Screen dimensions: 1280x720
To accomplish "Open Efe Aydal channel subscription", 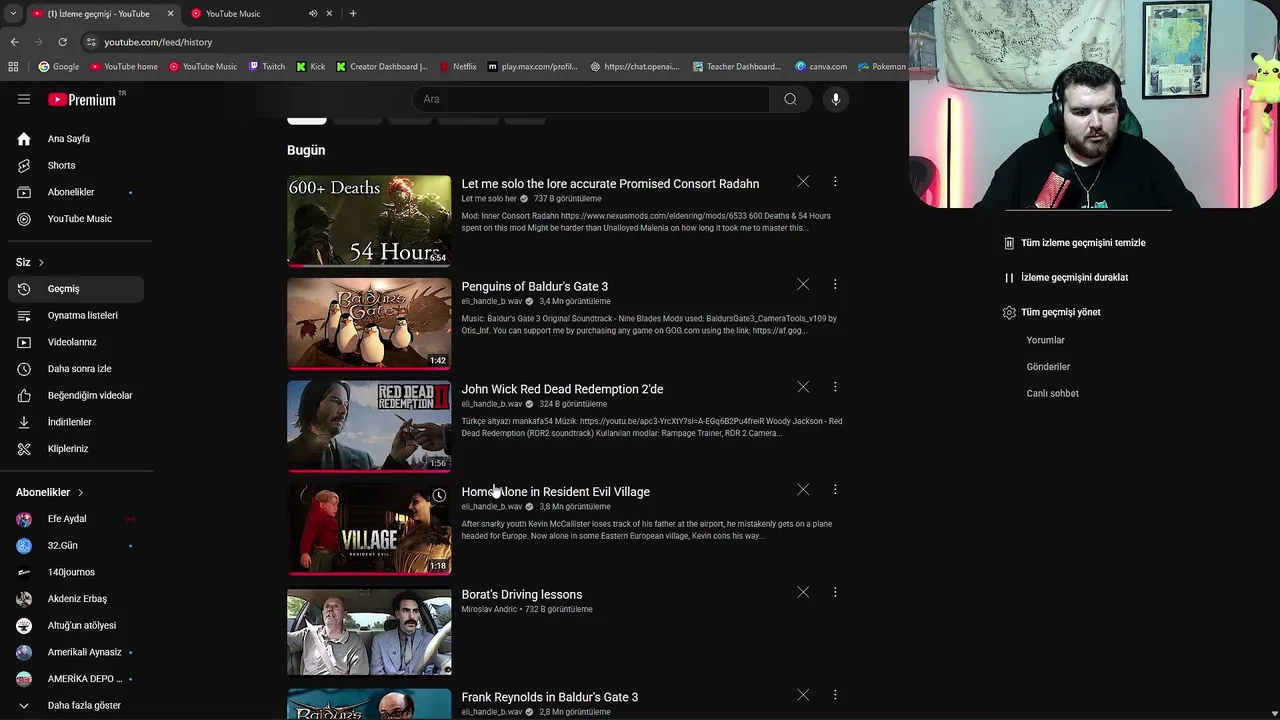I will pos(76,519).
